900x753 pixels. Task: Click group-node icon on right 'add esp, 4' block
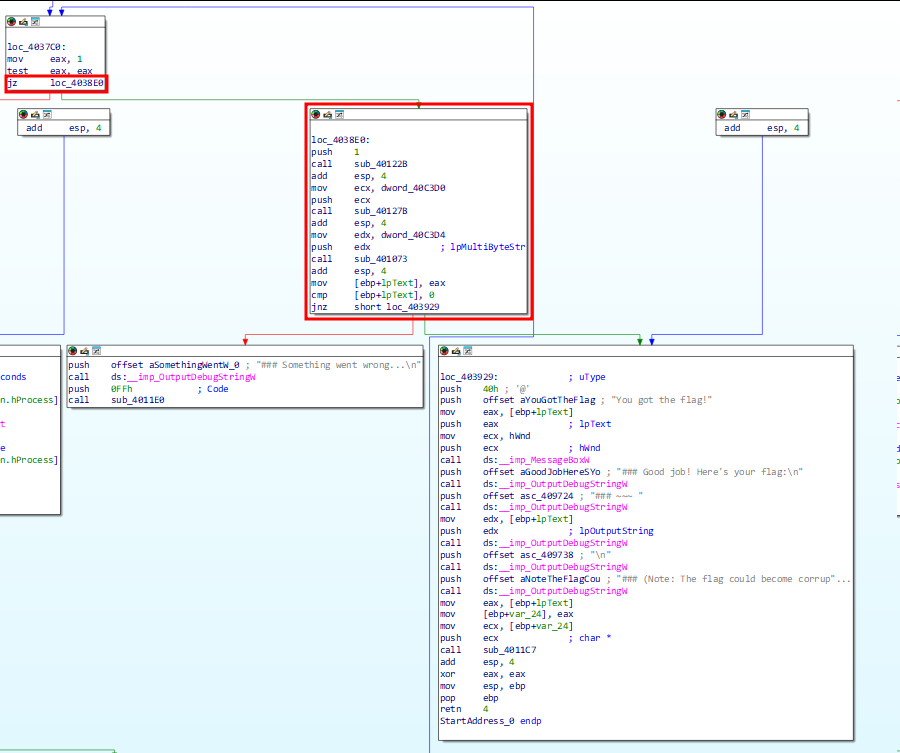745,115
